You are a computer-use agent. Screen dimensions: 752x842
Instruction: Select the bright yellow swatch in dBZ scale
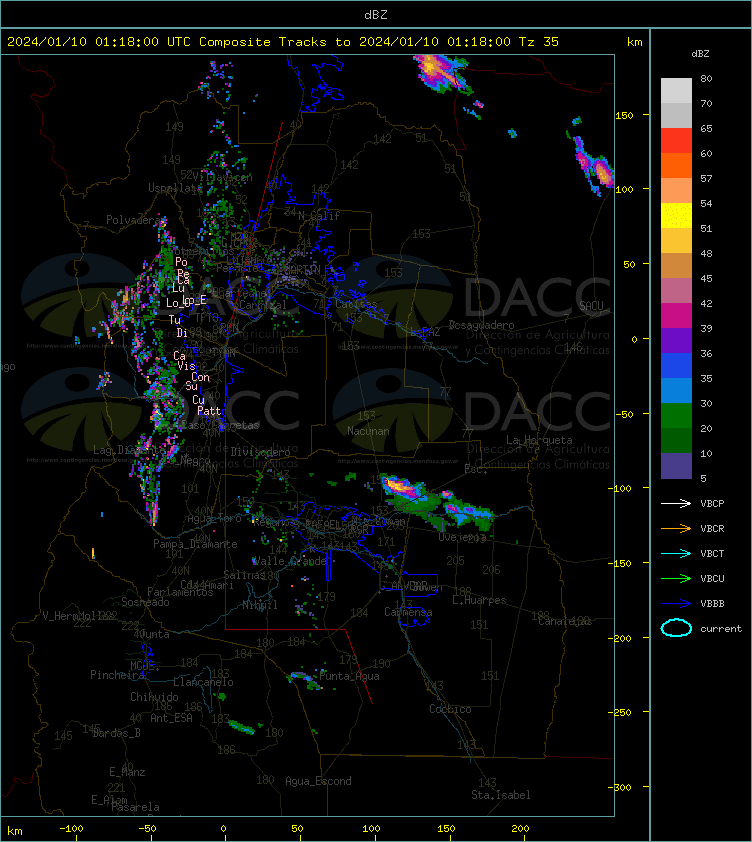(x=676, y=215)
